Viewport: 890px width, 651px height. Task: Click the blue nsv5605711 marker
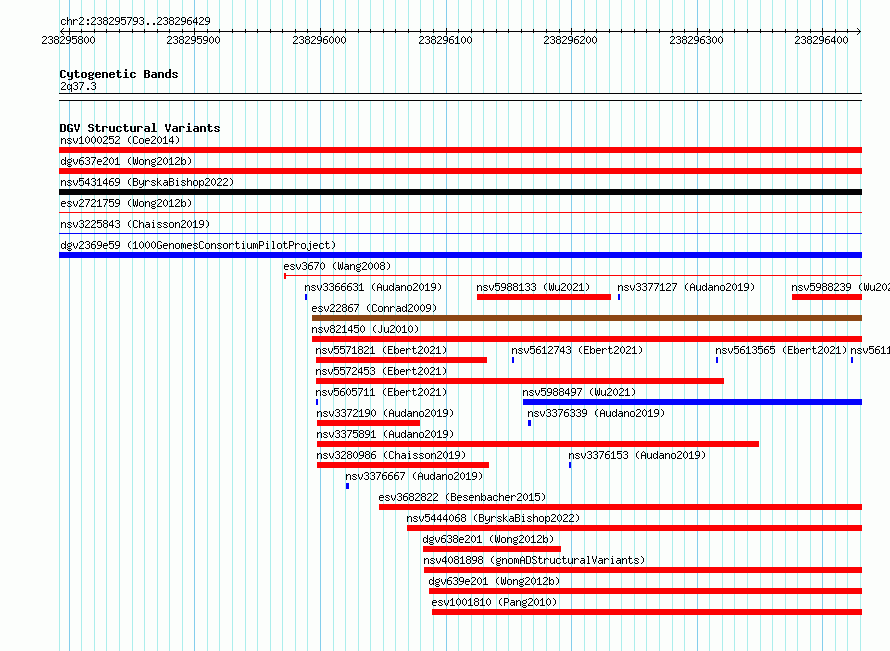(x=317, y=402)
